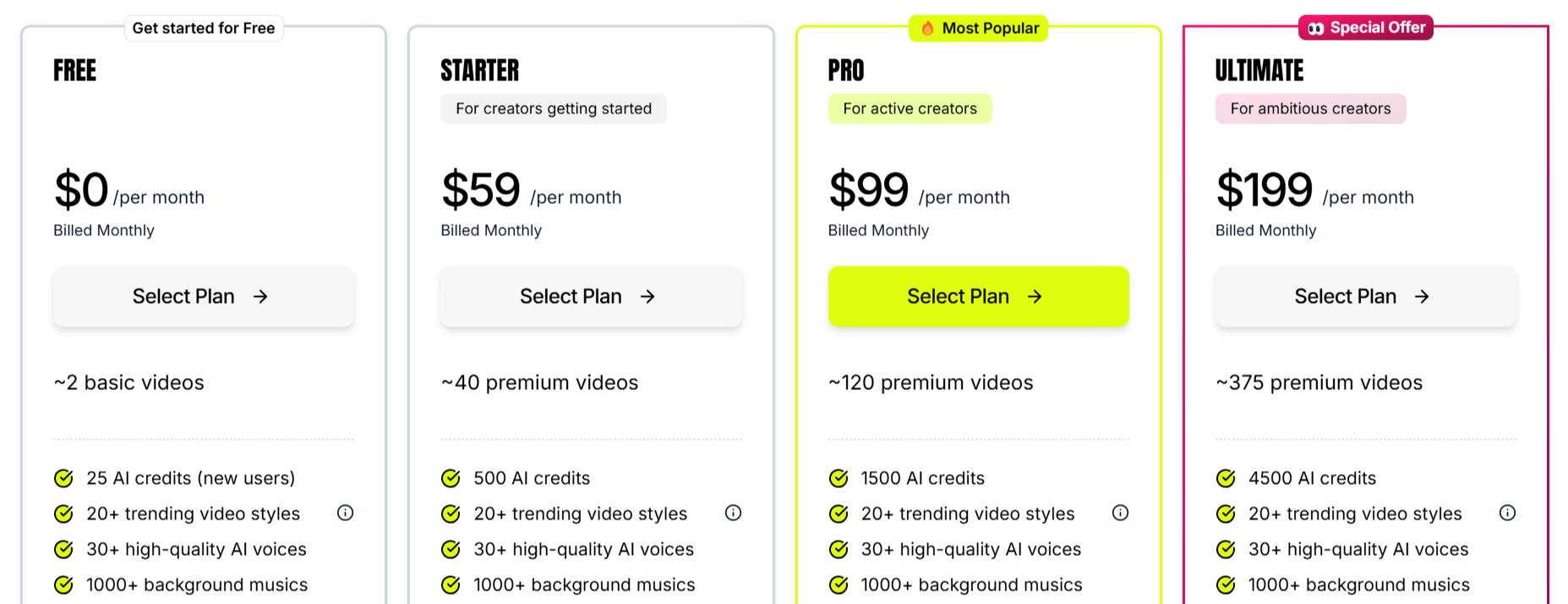Select the Ultimate plan

pos(1365,296)
